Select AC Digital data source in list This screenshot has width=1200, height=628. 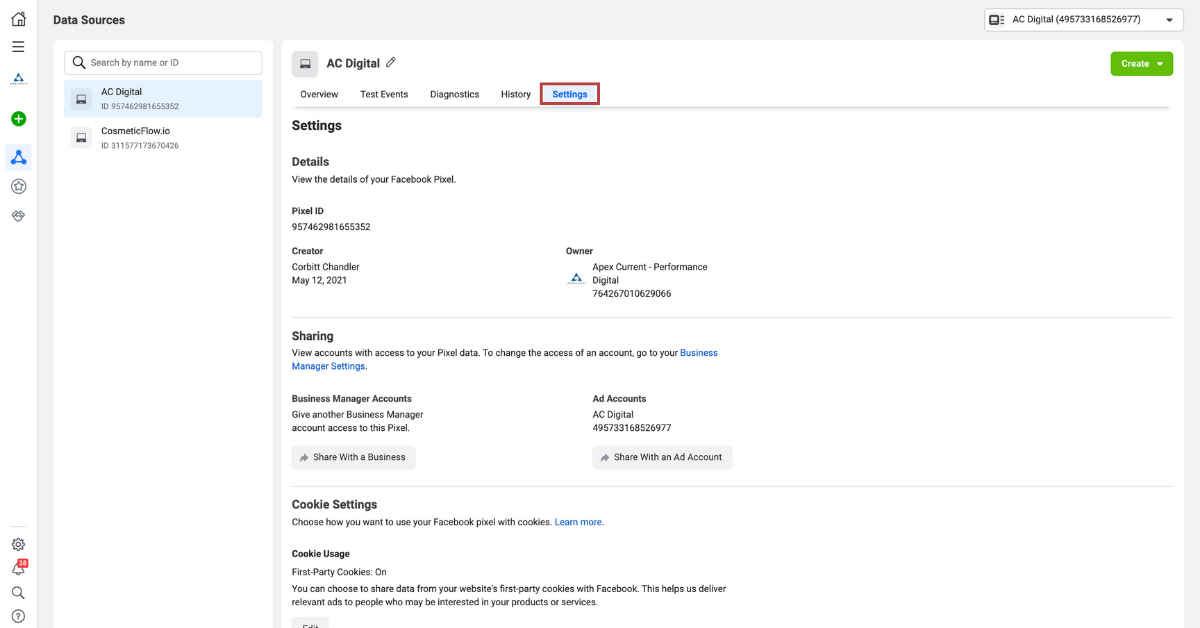coord(163,99)
